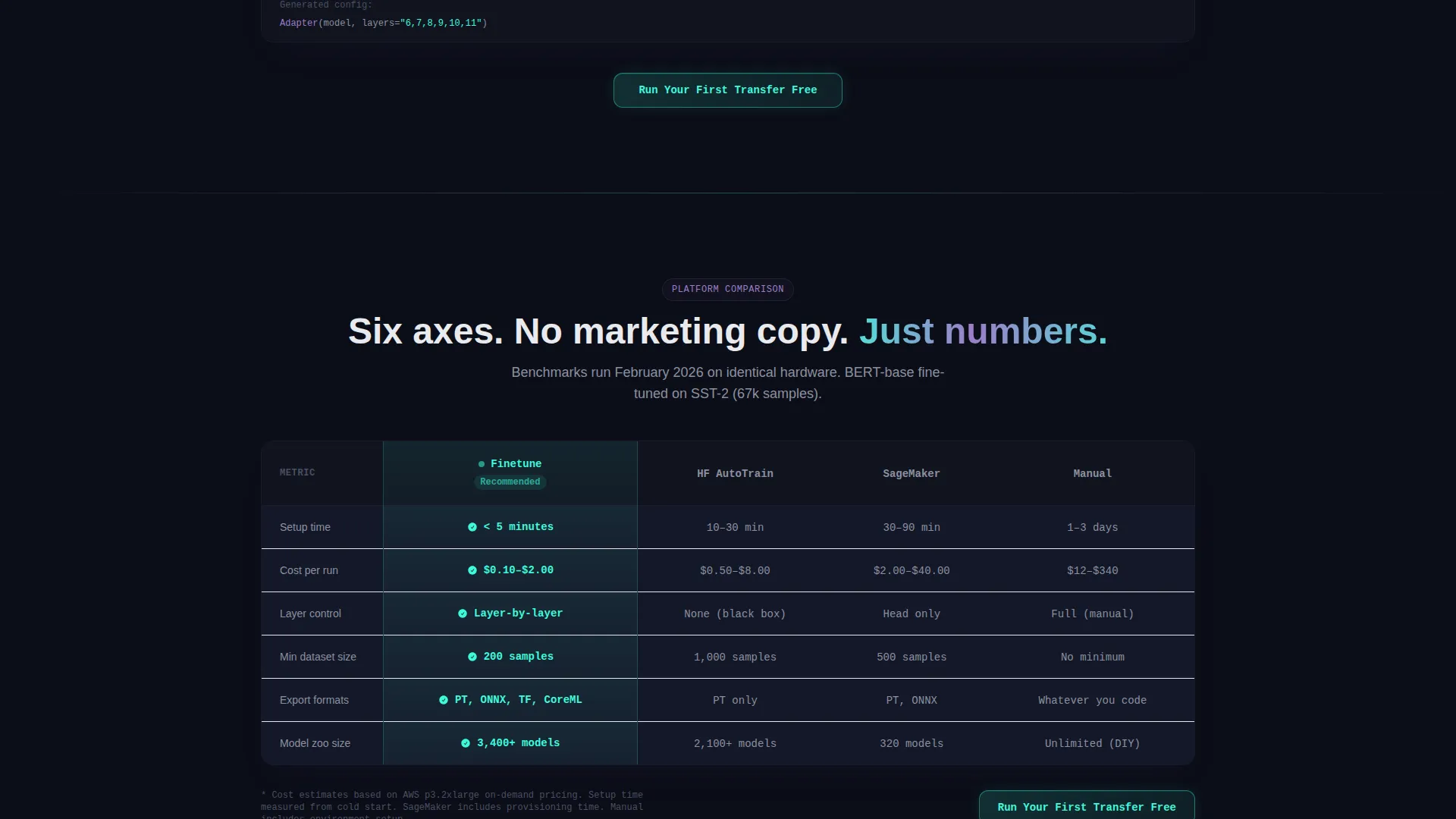Screen dimensions: 1456x819
Task: Click the '< 5 minutes' Finetune value
Action: point(519,527)
